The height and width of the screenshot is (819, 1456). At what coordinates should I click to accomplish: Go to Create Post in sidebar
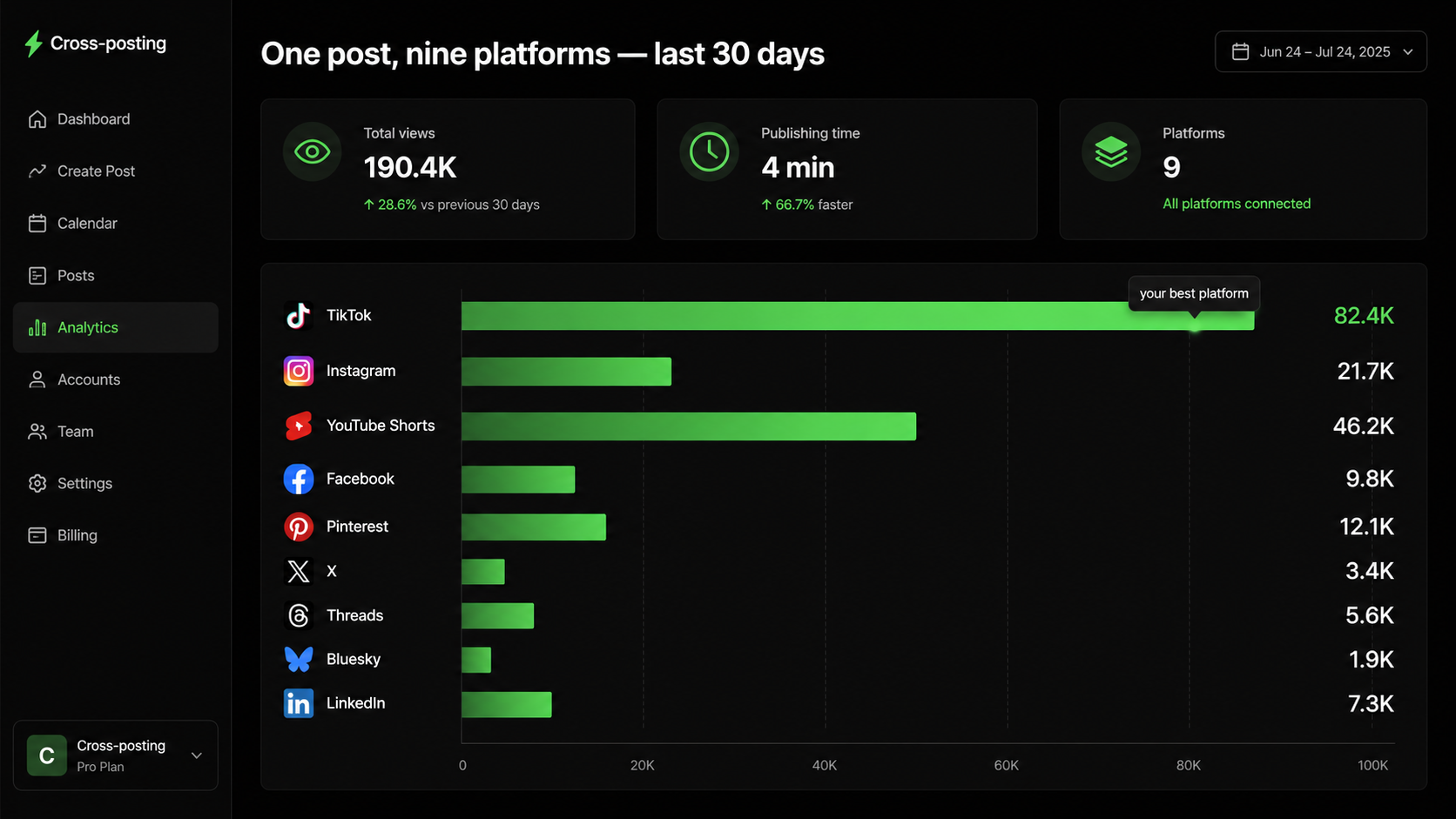pyautogui.click(x=116, y=171)
